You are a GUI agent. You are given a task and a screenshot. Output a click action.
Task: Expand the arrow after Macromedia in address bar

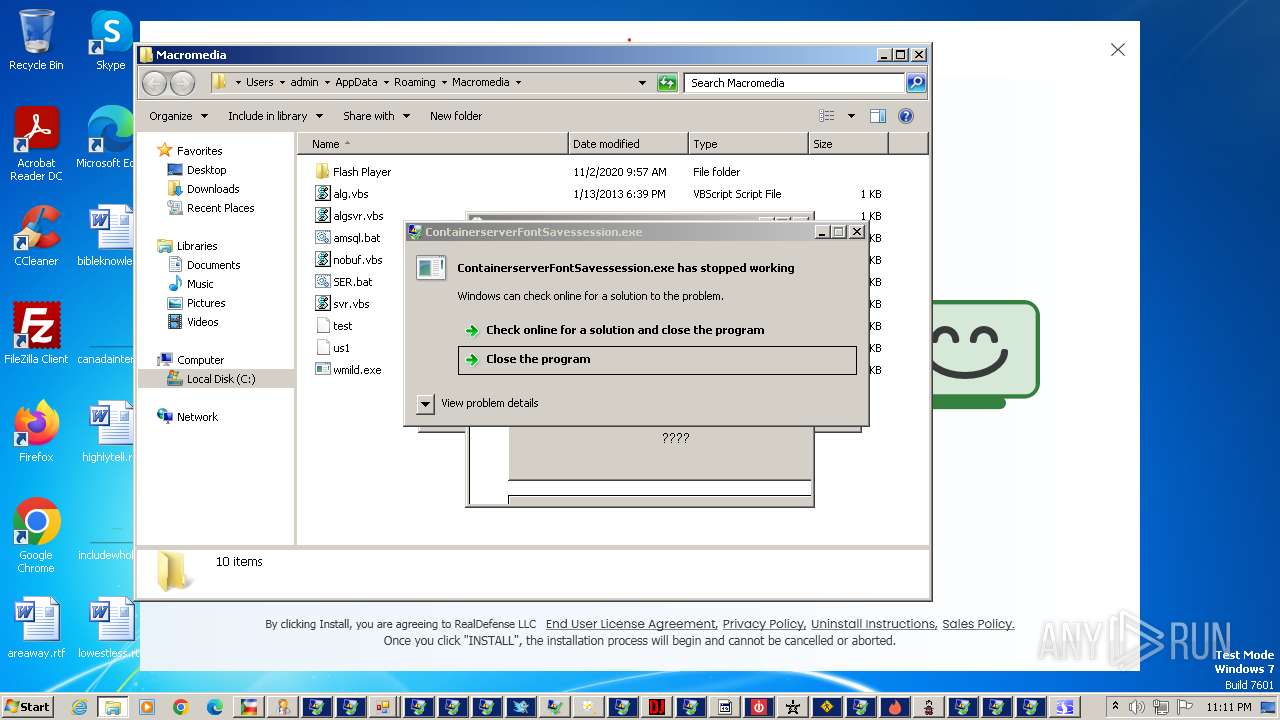(517, 83)
